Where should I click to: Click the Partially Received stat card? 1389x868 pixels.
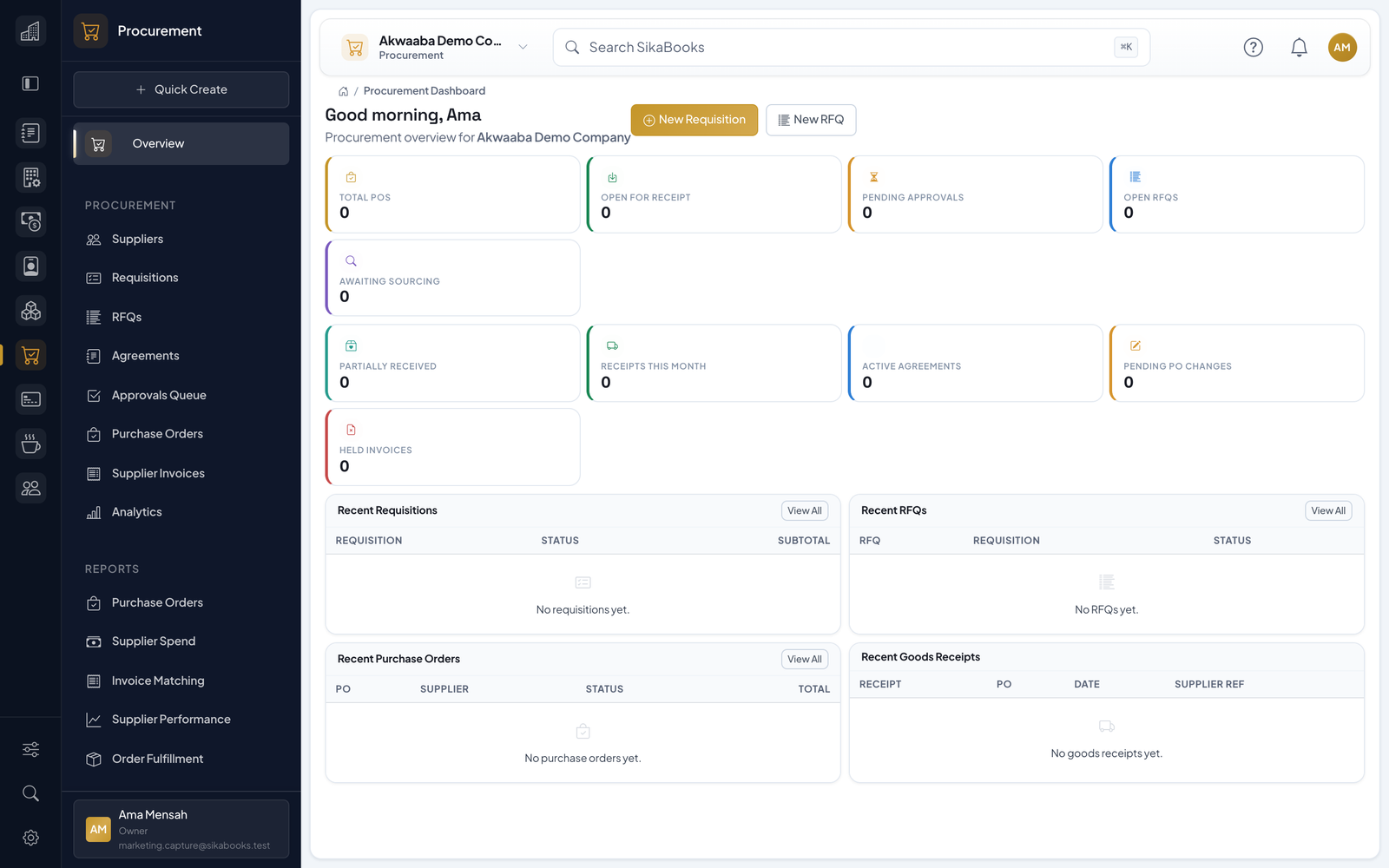(x=452, y=364)
